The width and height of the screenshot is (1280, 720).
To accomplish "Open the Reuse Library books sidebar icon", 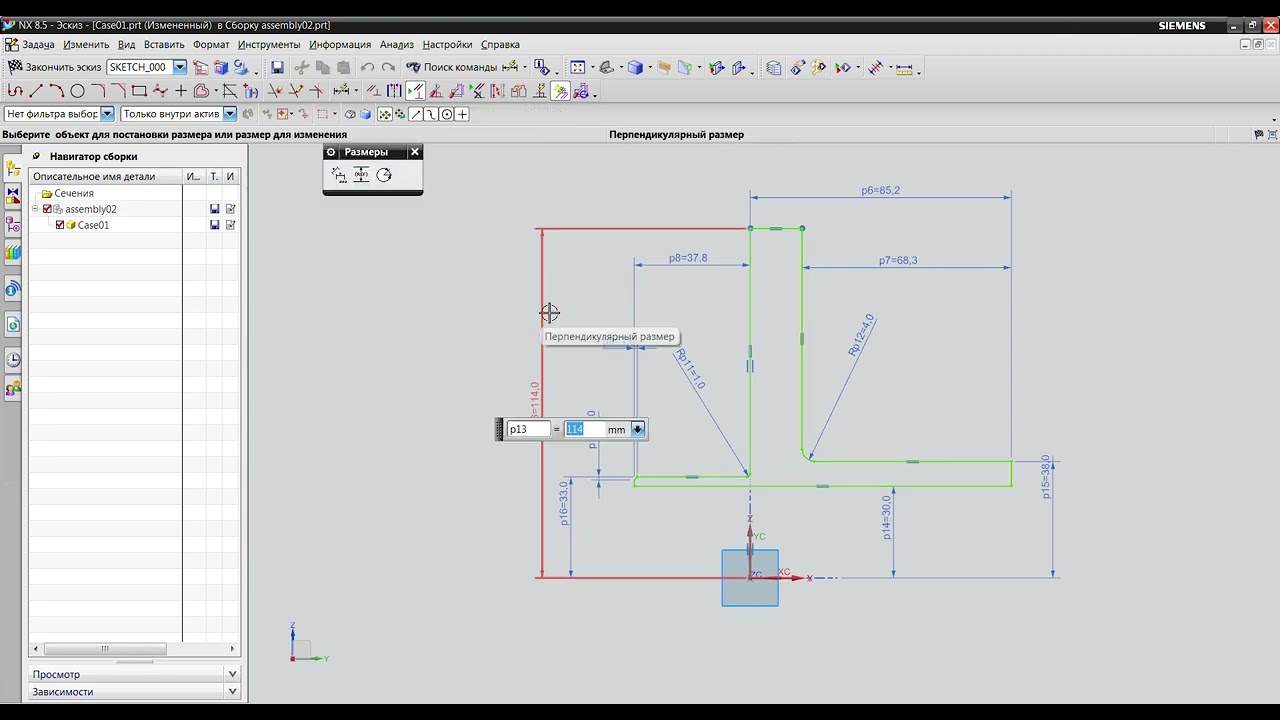I will tap(13, 253).
